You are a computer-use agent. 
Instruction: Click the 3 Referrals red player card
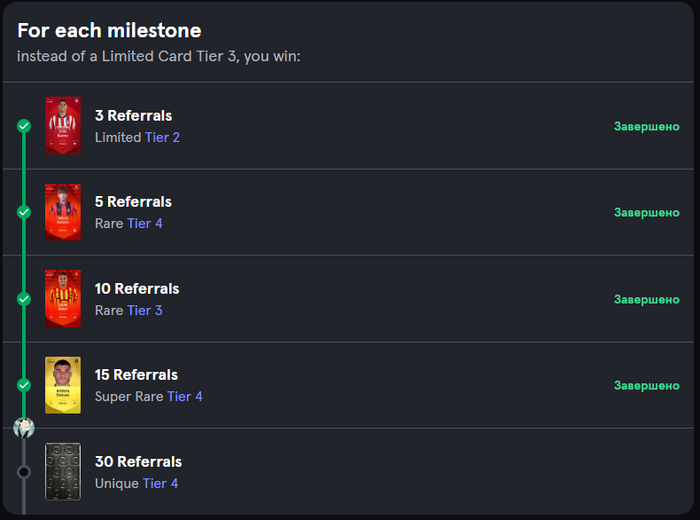(63, 126)
